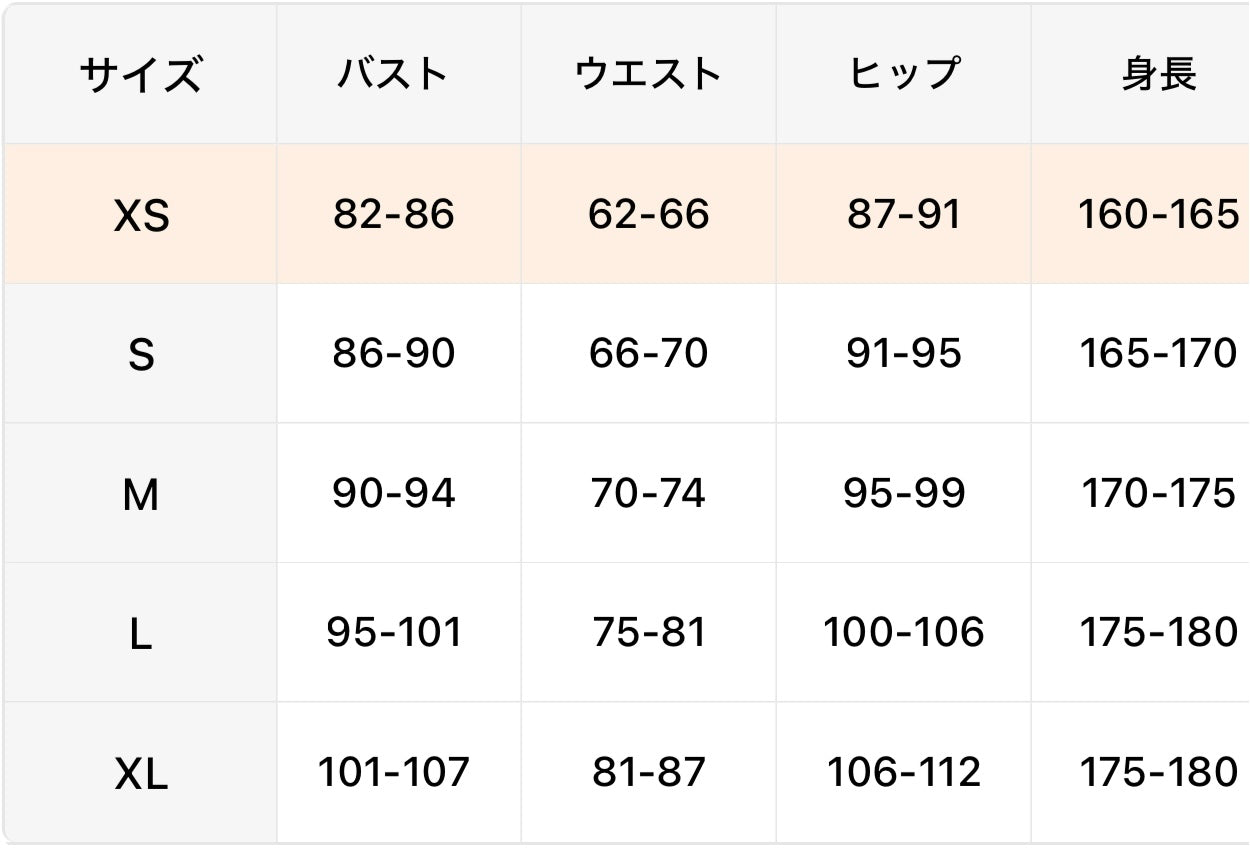Screen dimensions: 1250x859
Task: Select the XL size row label
Action: click(x=141, y=773)
